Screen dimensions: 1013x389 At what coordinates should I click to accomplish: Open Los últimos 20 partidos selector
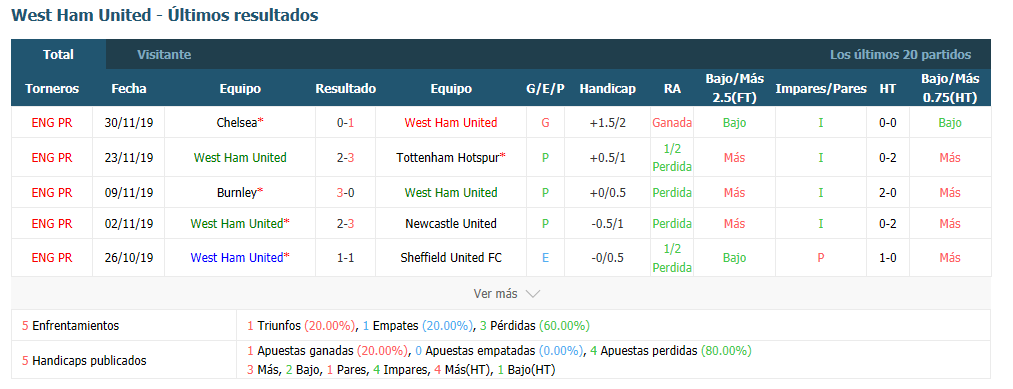tap(900, 55)
